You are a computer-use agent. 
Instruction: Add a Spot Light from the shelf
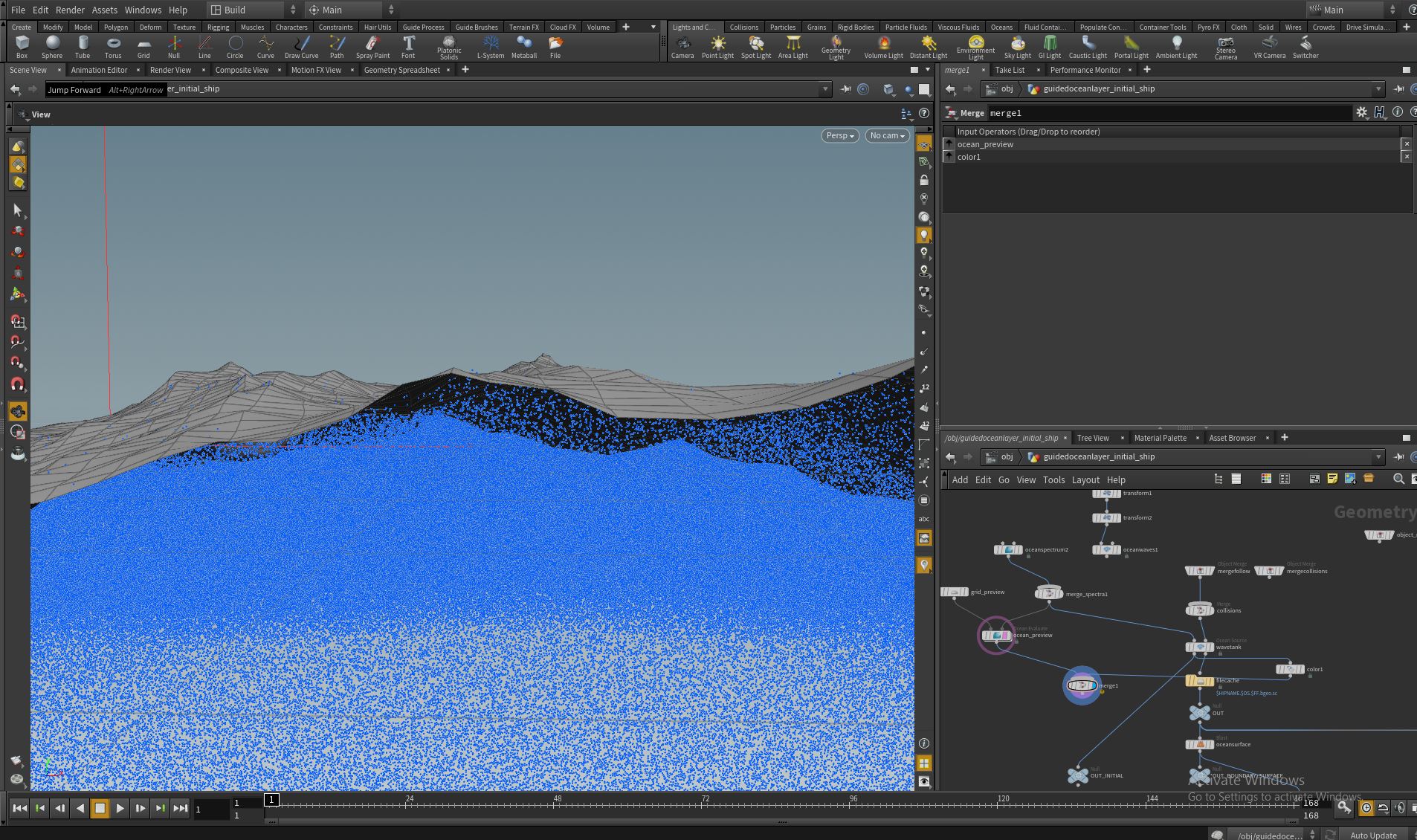(x=756, y=47)
